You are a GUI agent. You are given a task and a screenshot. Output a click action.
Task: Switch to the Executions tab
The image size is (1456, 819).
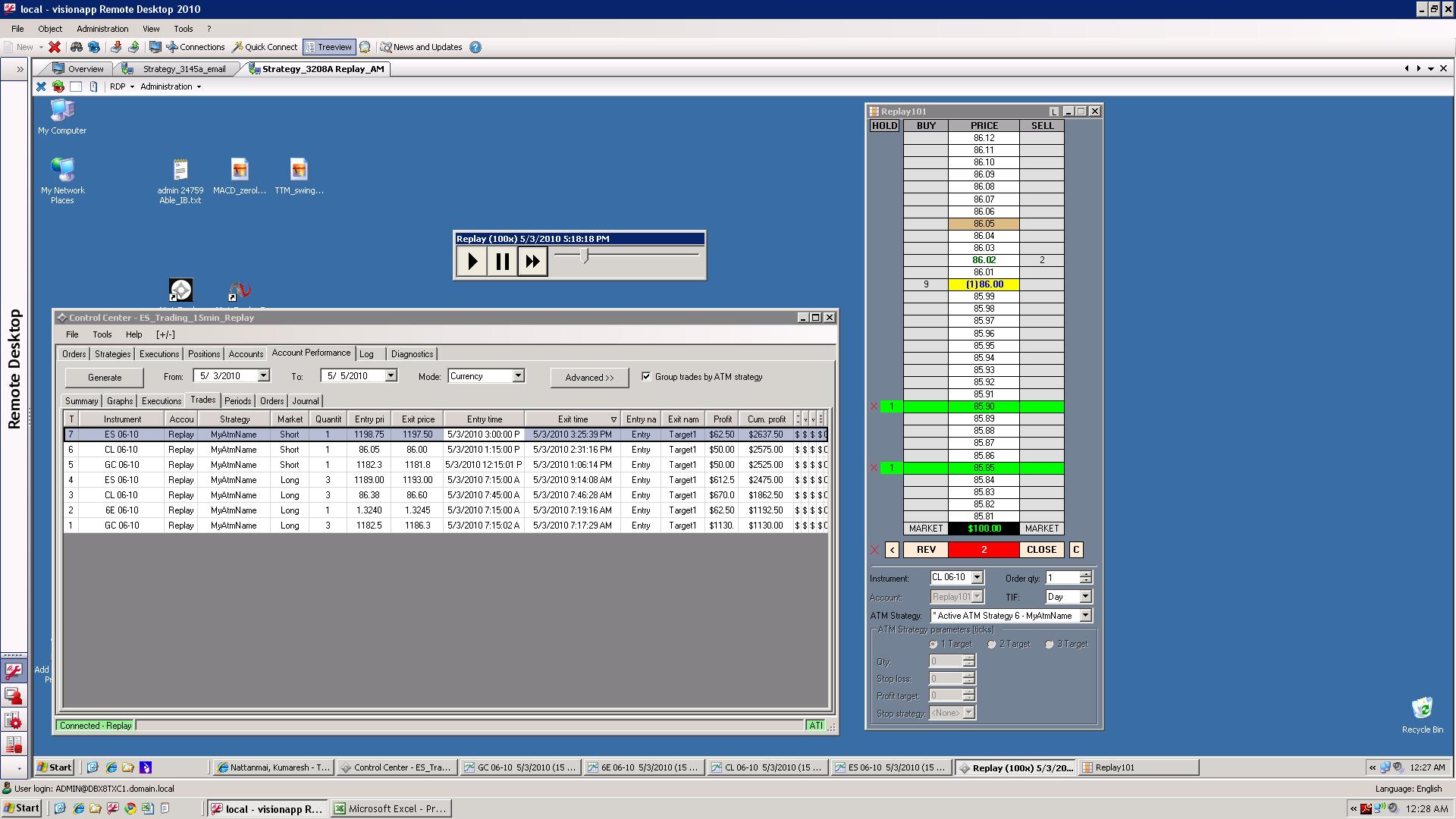[158, 354]
